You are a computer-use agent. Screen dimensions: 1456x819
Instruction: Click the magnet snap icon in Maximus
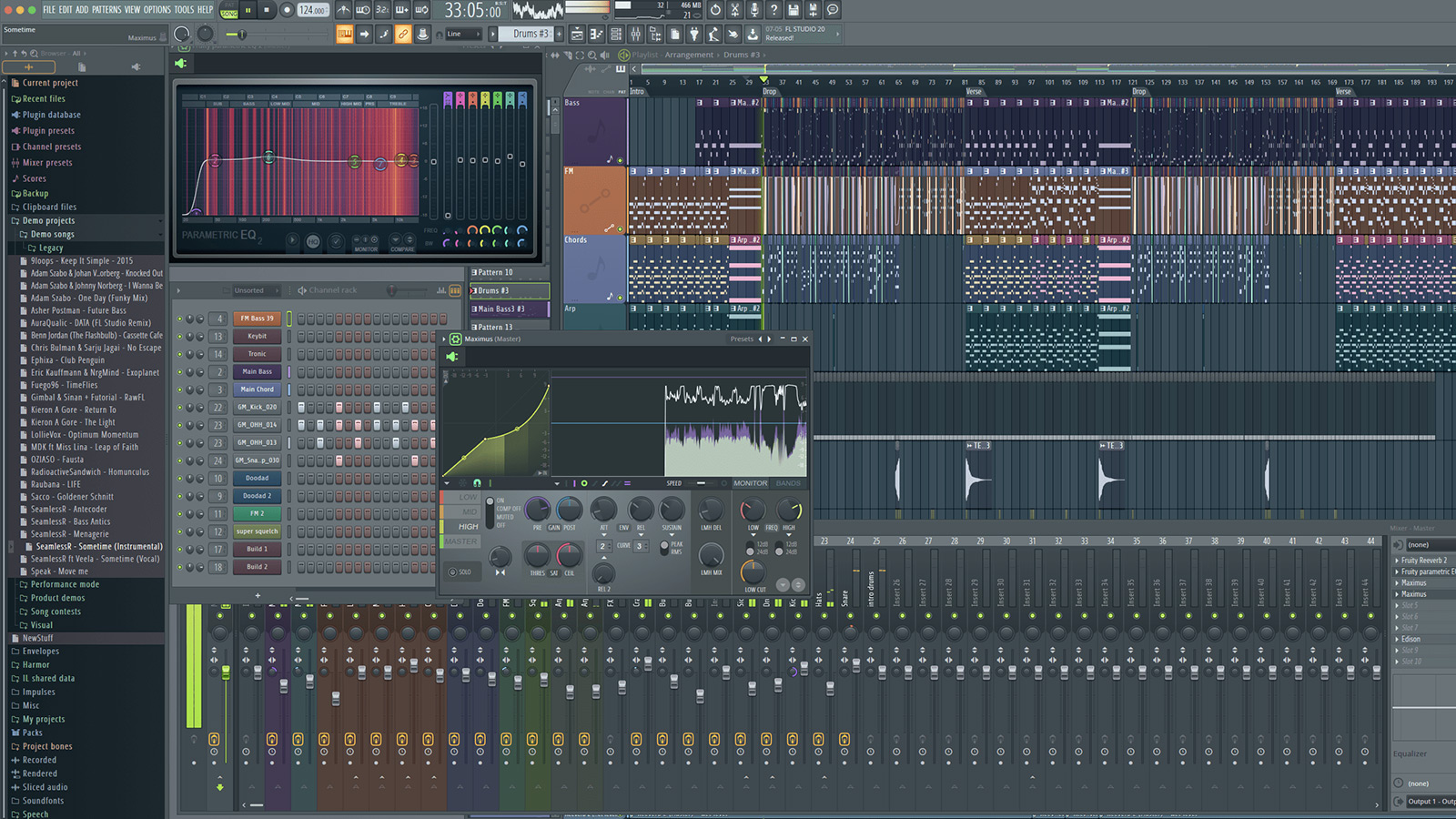(x=477, y=483)
